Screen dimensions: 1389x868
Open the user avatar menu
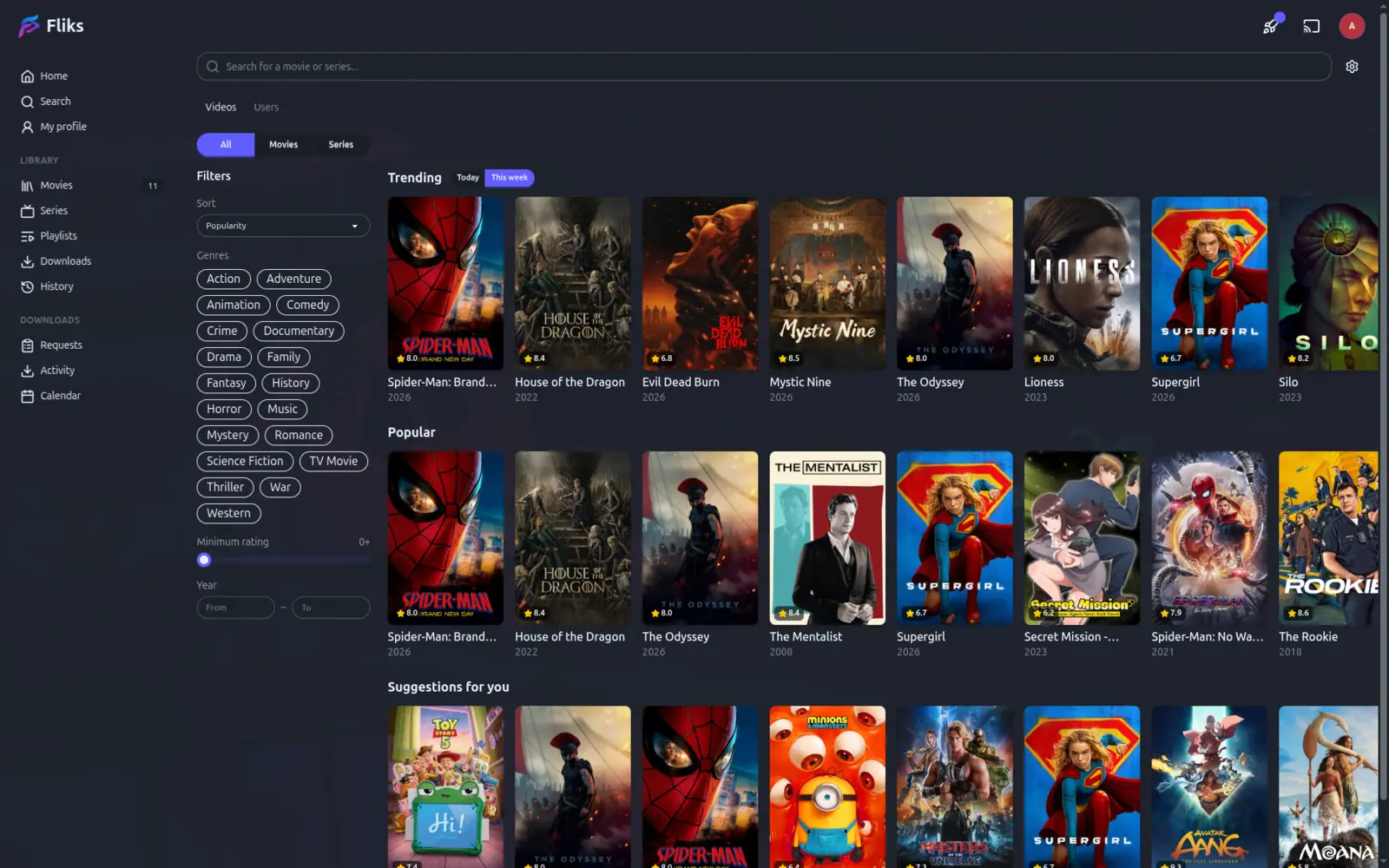click(1352, 26)
